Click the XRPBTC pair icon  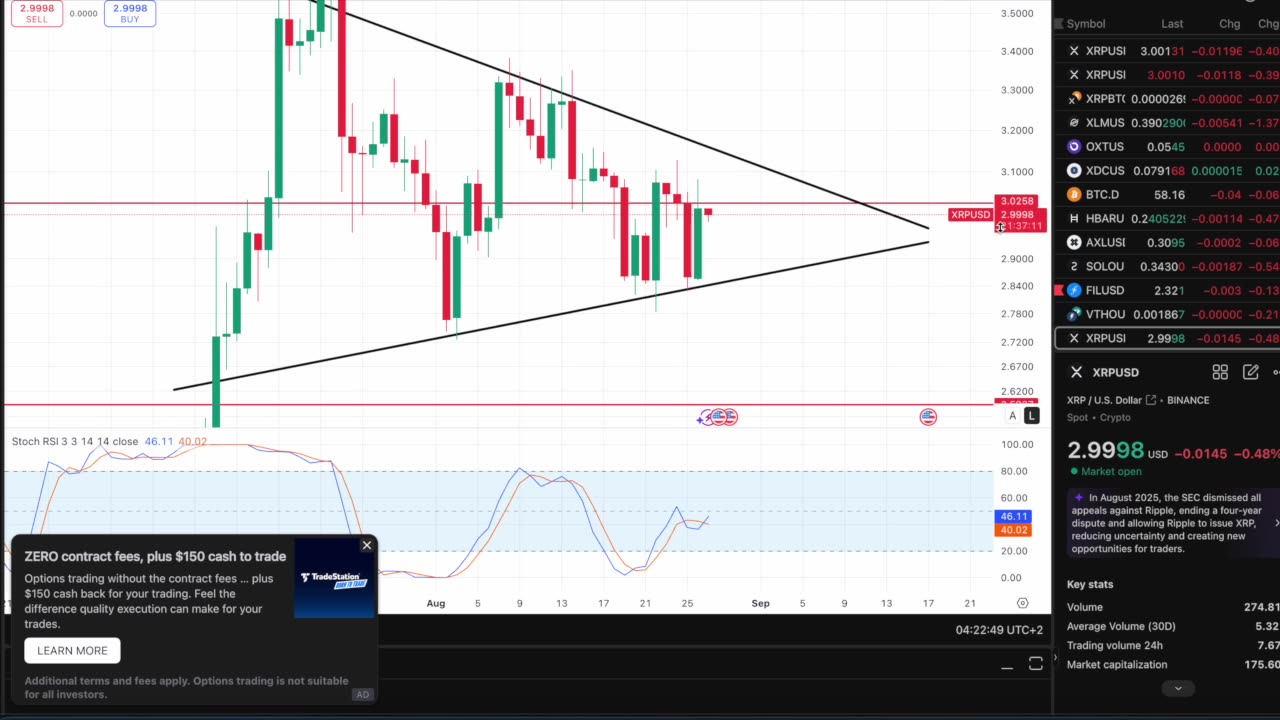point(1074,99)
